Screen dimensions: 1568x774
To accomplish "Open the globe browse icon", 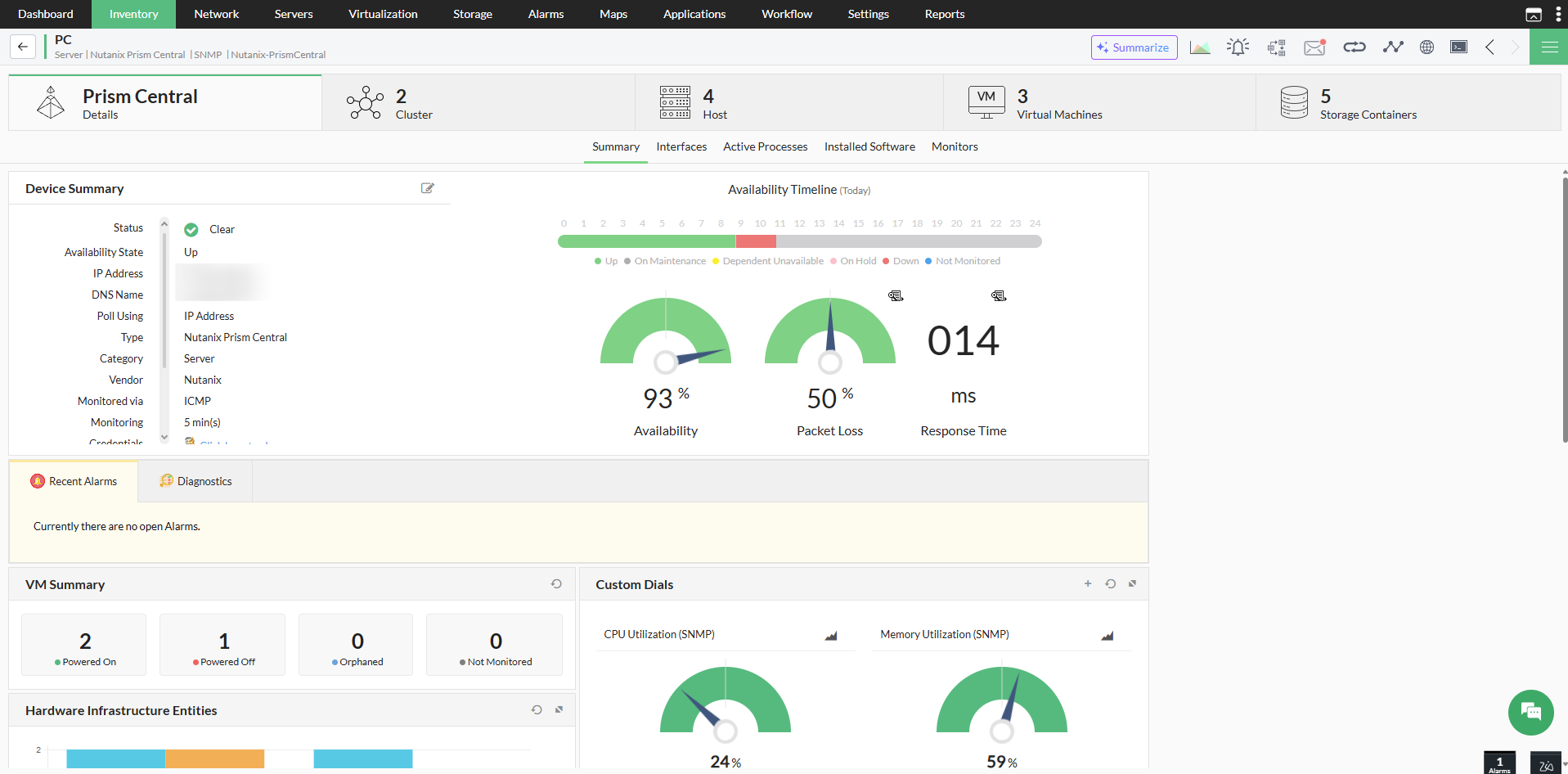I will 1426,47.
